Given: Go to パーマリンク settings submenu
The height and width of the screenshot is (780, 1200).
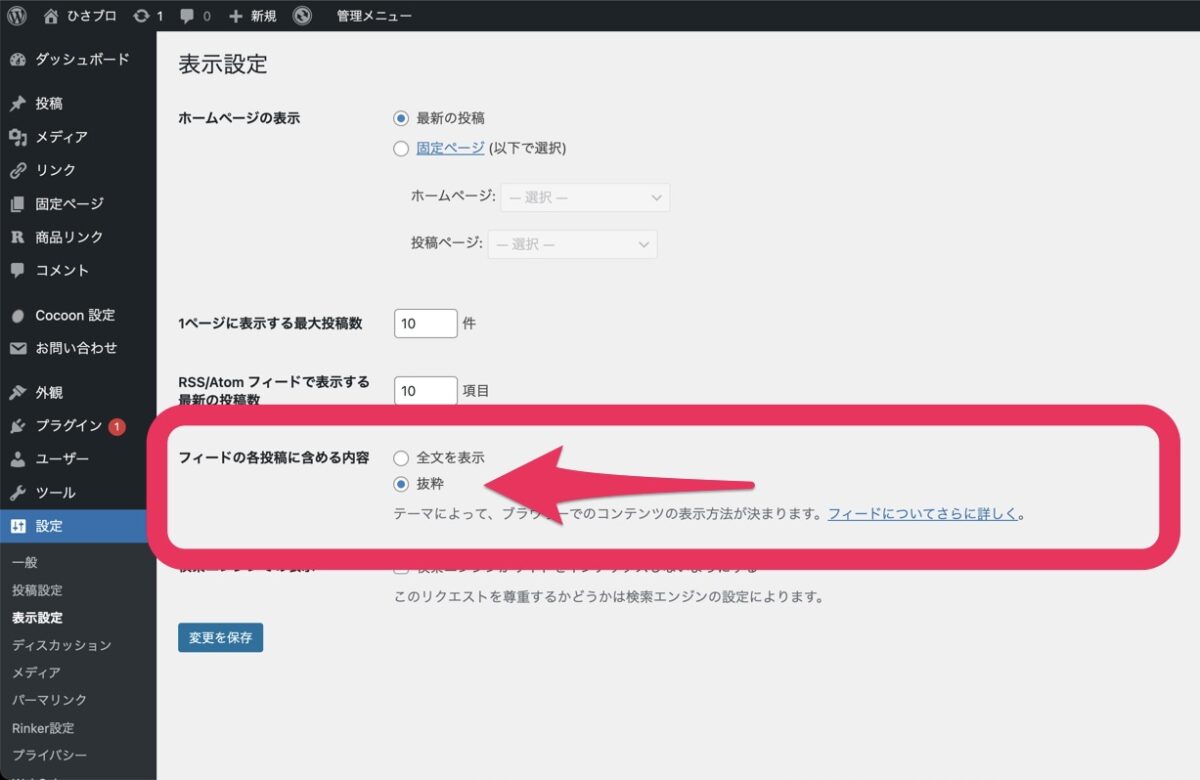Looking at the screenshot, I should (x=50, y=700).
